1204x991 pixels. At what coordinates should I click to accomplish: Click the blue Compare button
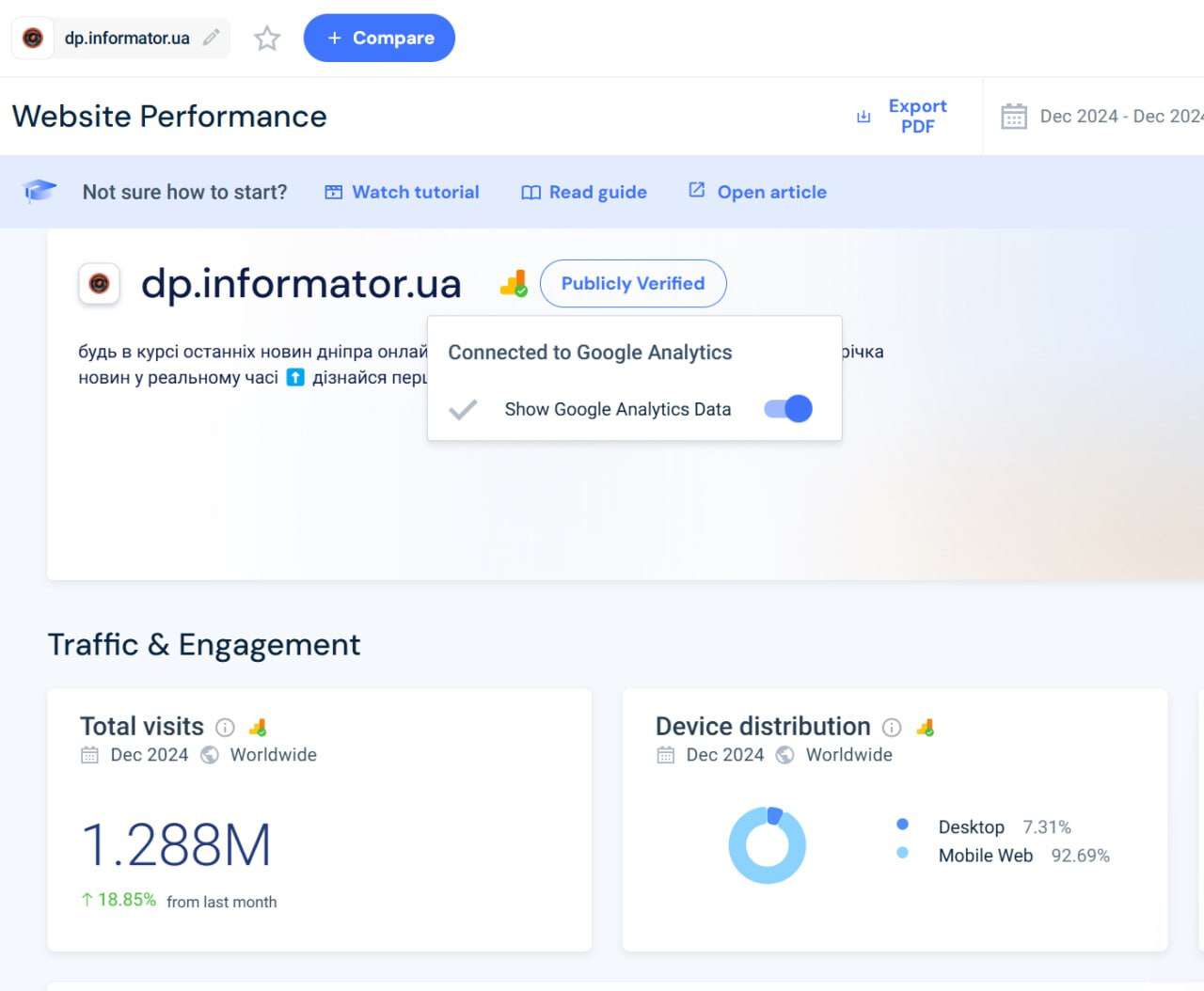pyautogui.click(x=379, y=38)
